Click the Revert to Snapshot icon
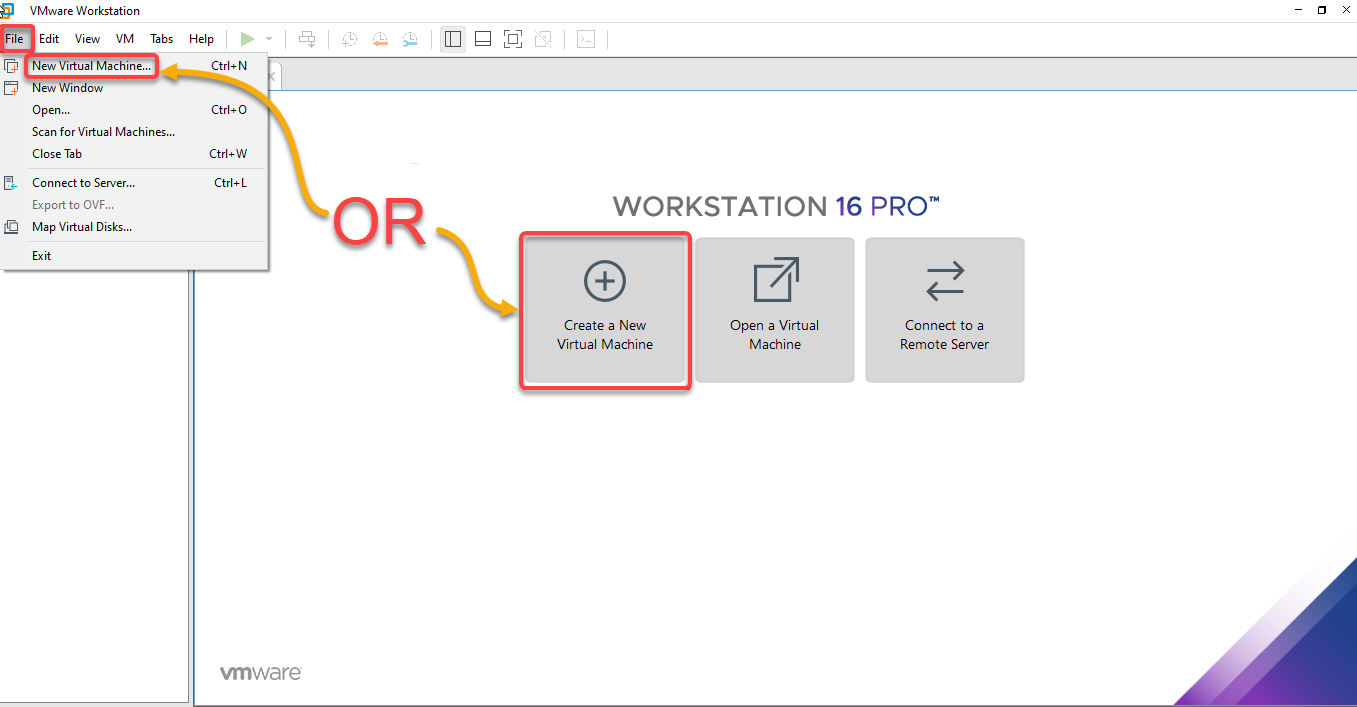This screenshot has height=707, width=1357. point(380,39)
